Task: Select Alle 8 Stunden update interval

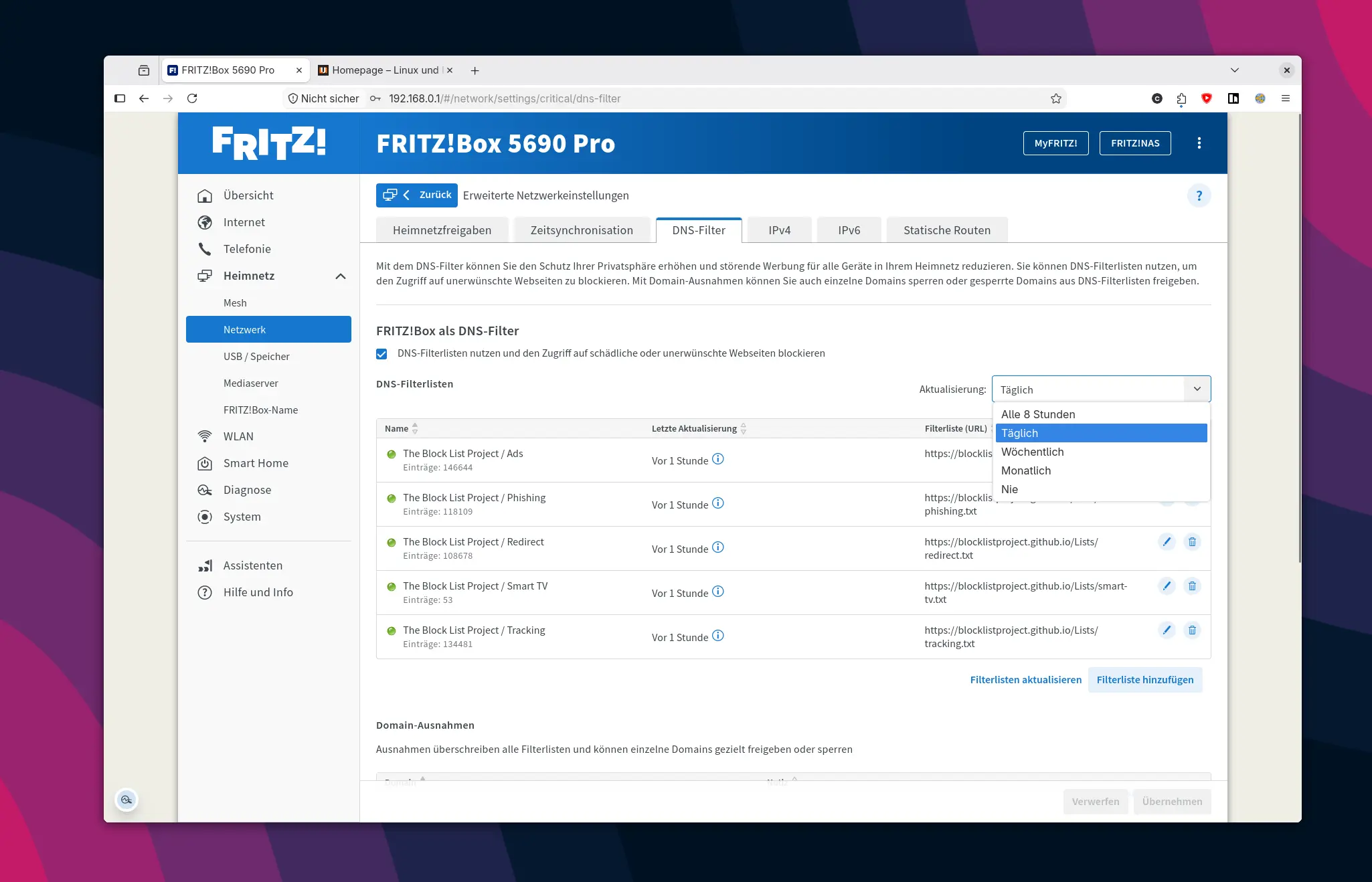Action: click(1101, 414)
